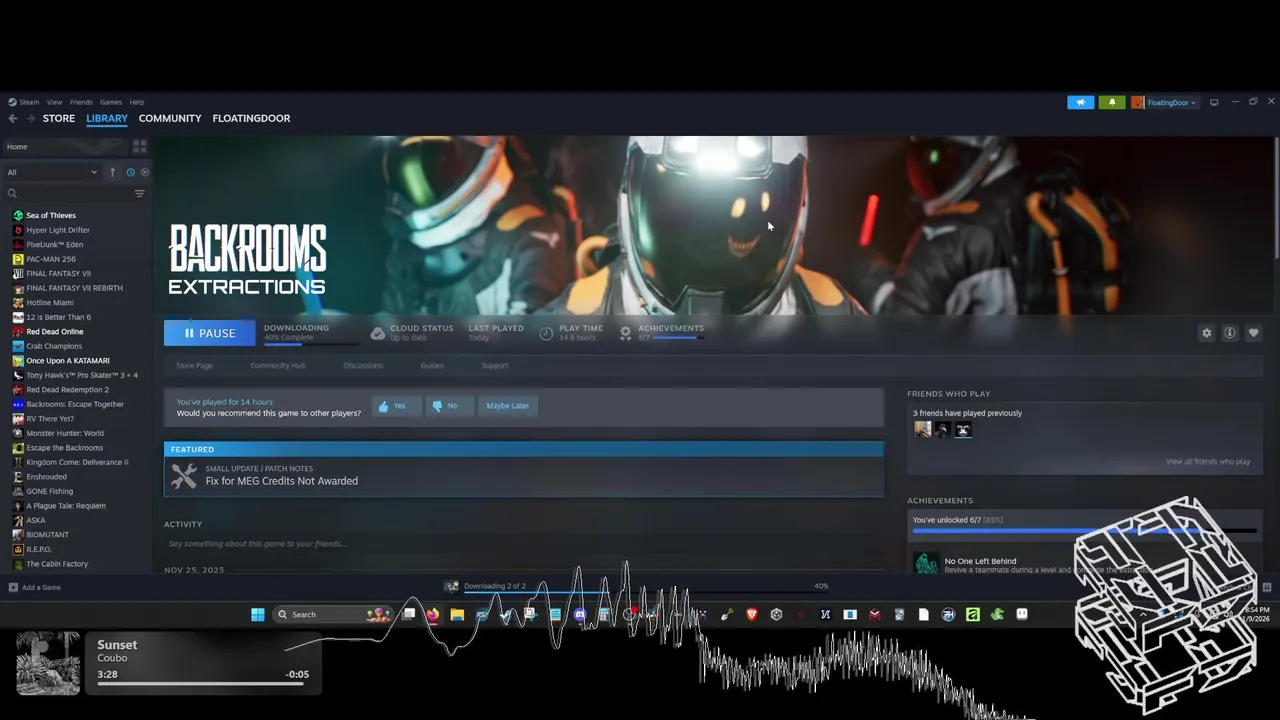Viewport: 1280px width, 720px height.
Task: Click the blue announcements megaphone button
Action: 1081,102
